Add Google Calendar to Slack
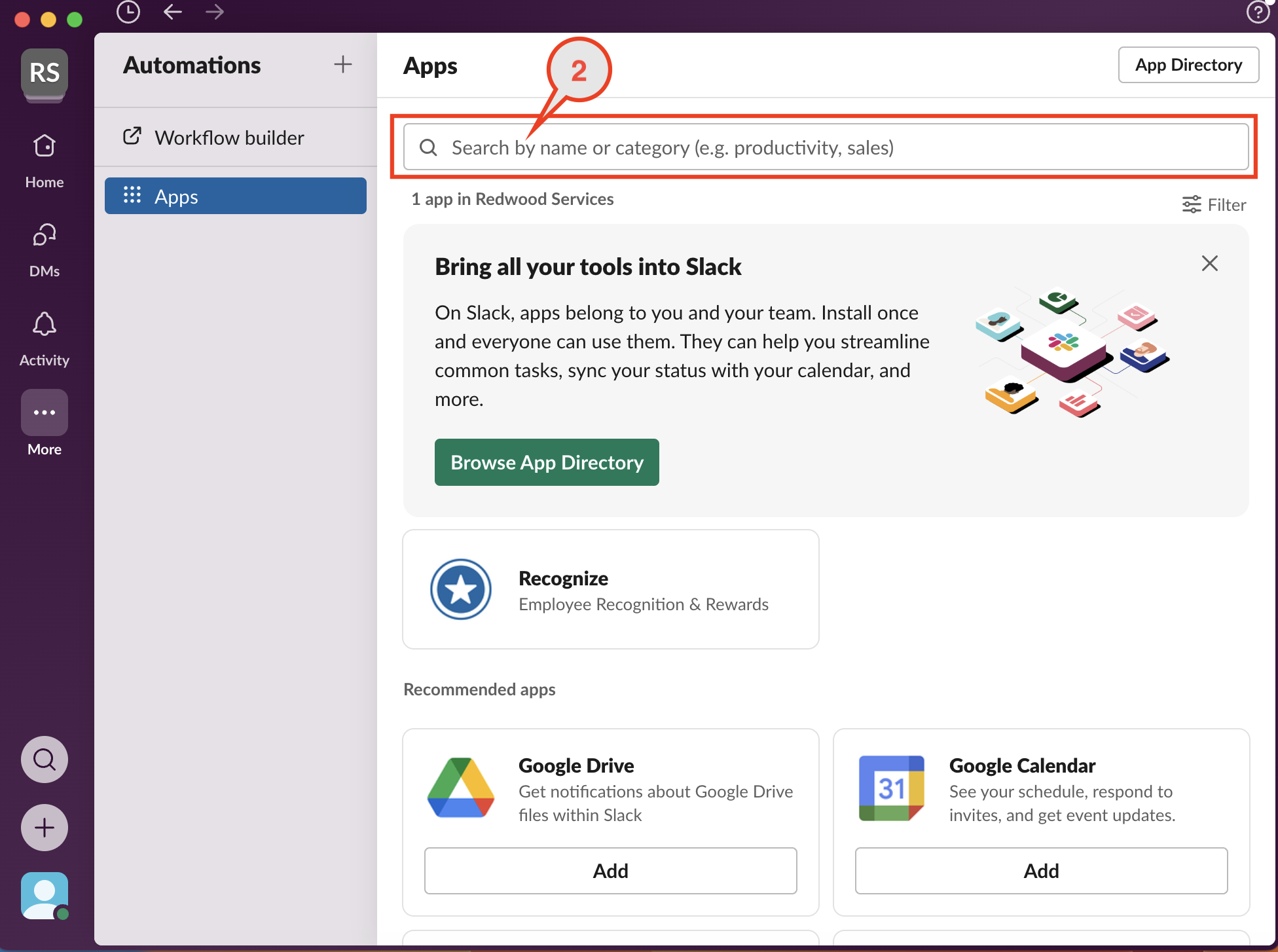 click(1042, 871)
